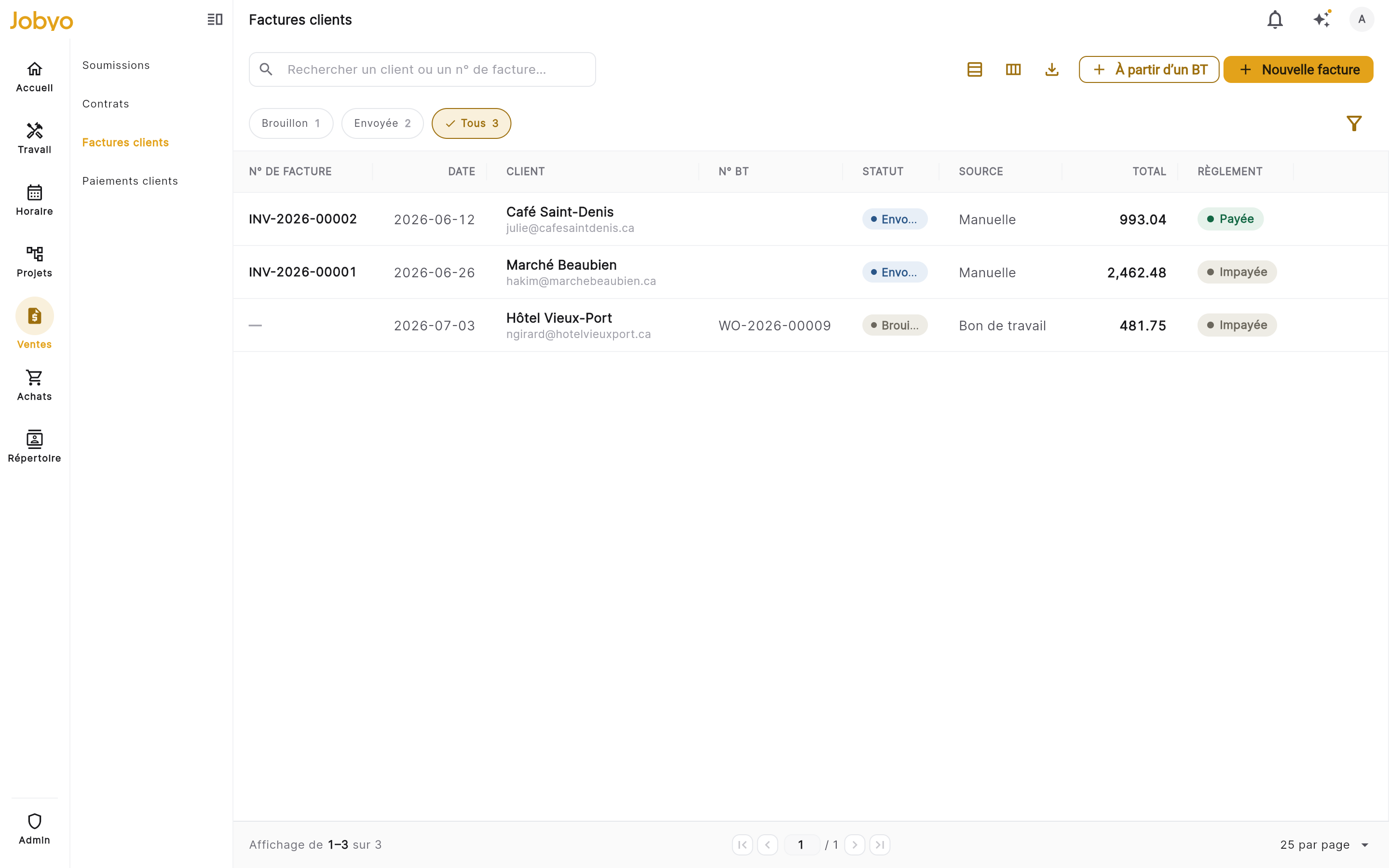The height and width of the screenshot is (868, 1389).
Task: Open Soumissions submenu item
Action: [x=116, y=66]
